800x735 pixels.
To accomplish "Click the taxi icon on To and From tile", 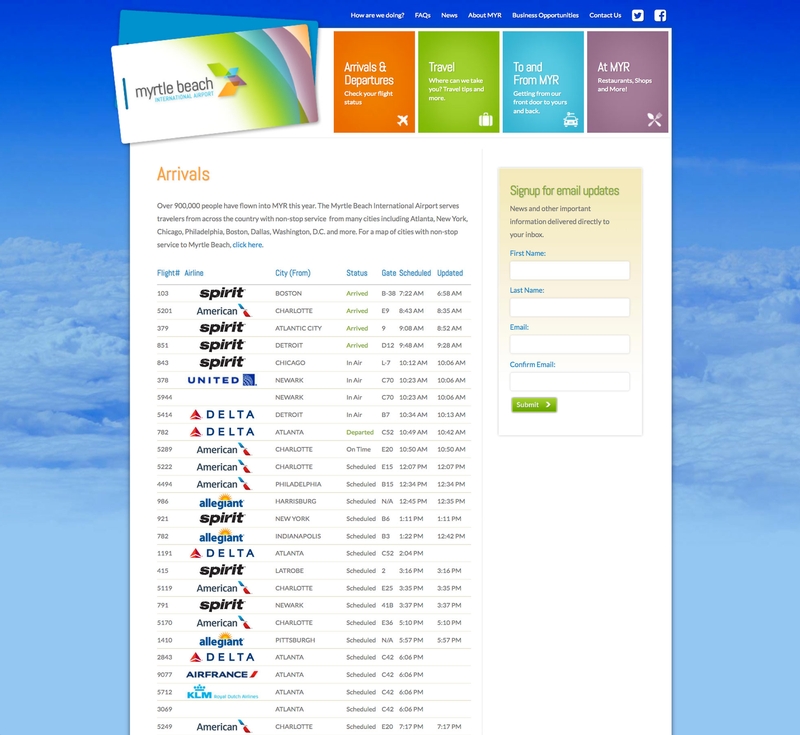I will pos(570,120).
